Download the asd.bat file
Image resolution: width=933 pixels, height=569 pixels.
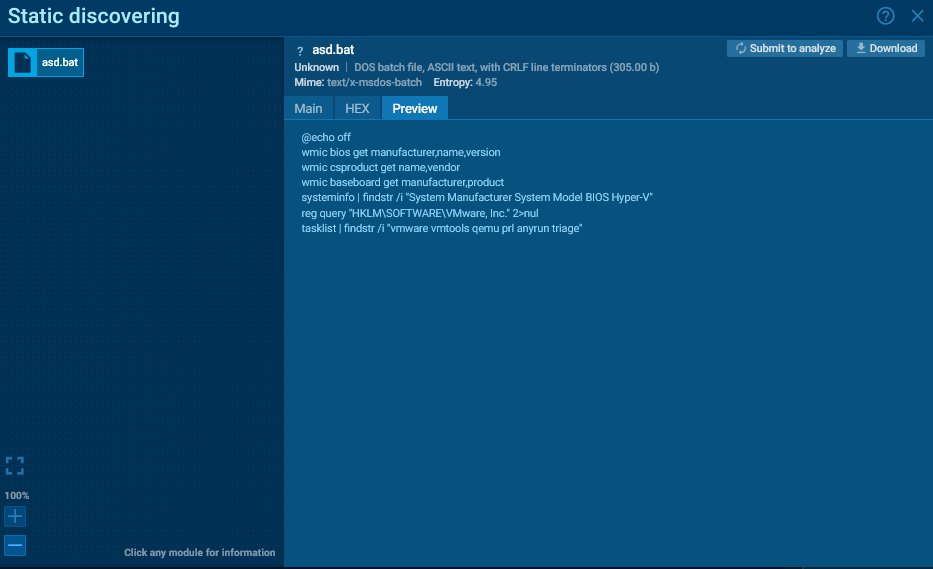click(x=886, y=48)
